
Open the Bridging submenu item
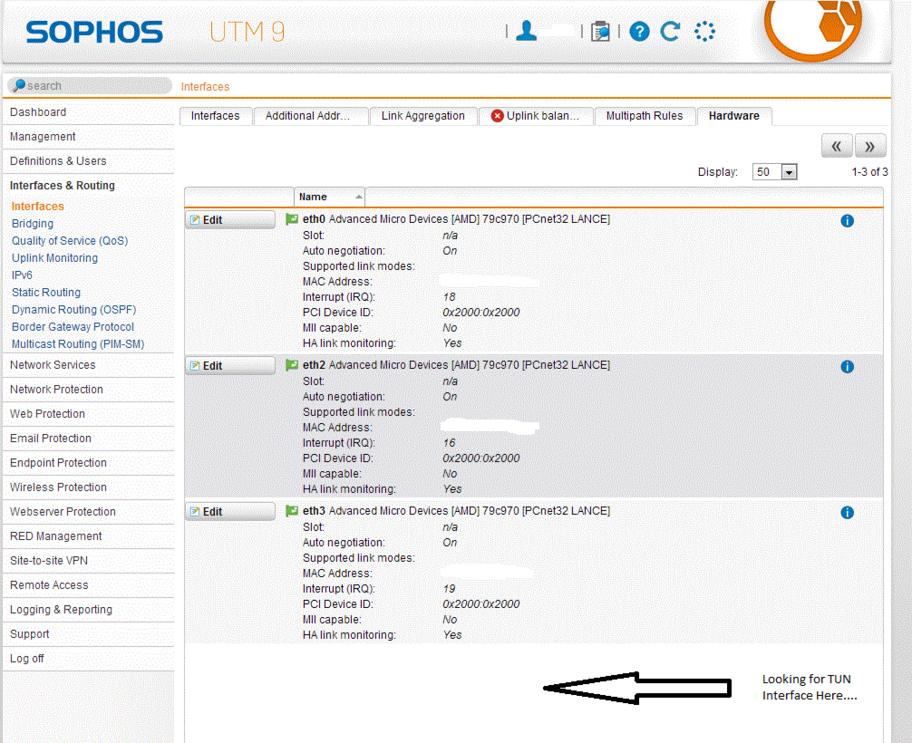click(x=33, y=223)
